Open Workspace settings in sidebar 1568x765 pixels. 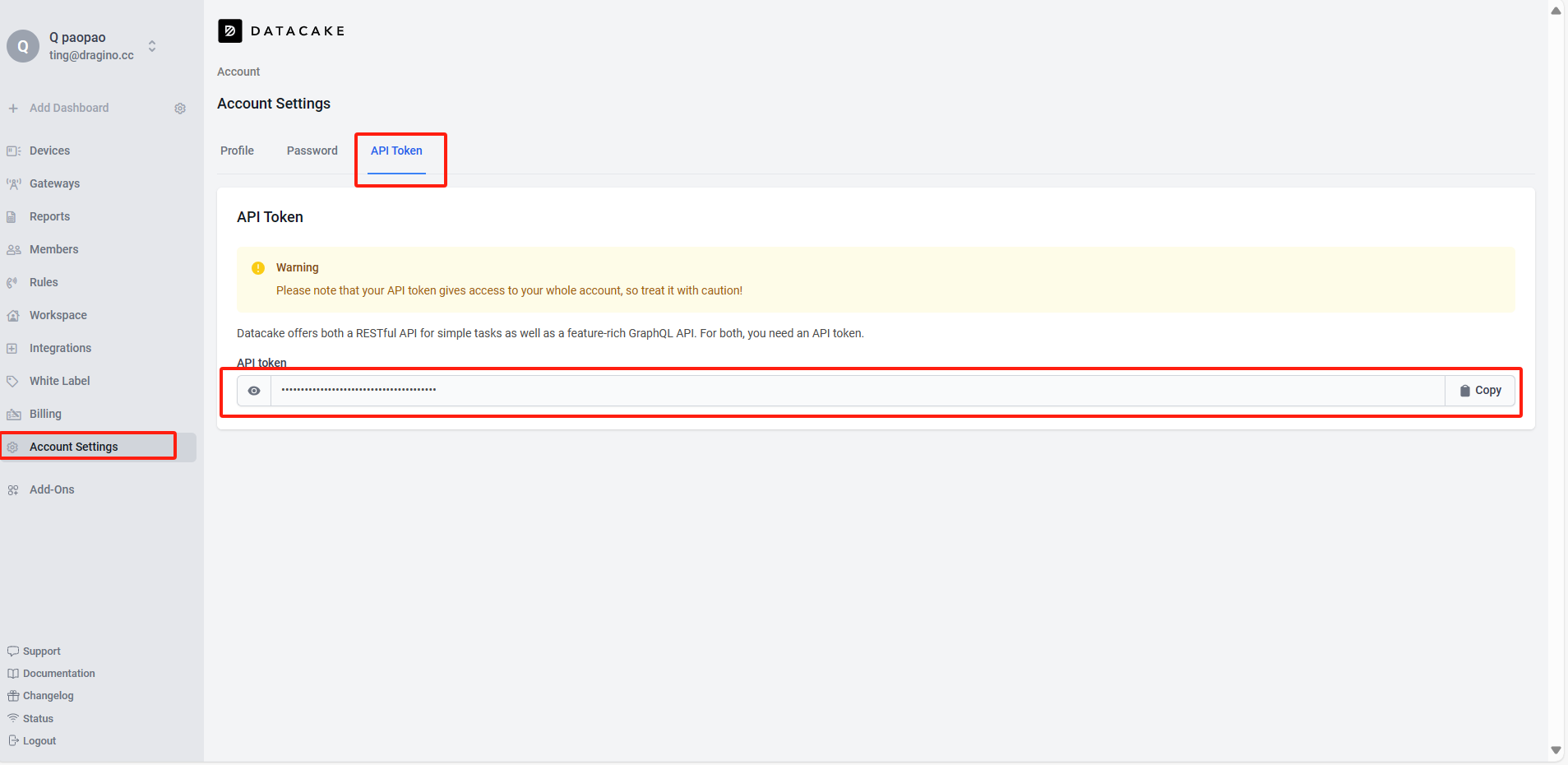click(58, 315)
